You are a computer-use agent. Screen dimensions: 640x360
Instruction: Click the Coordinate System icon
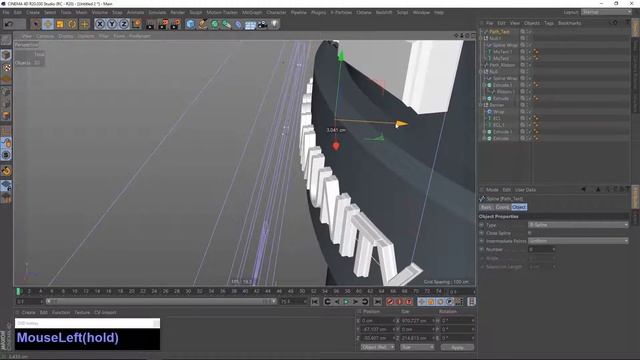pyautogui.click(x=136, y=24)
